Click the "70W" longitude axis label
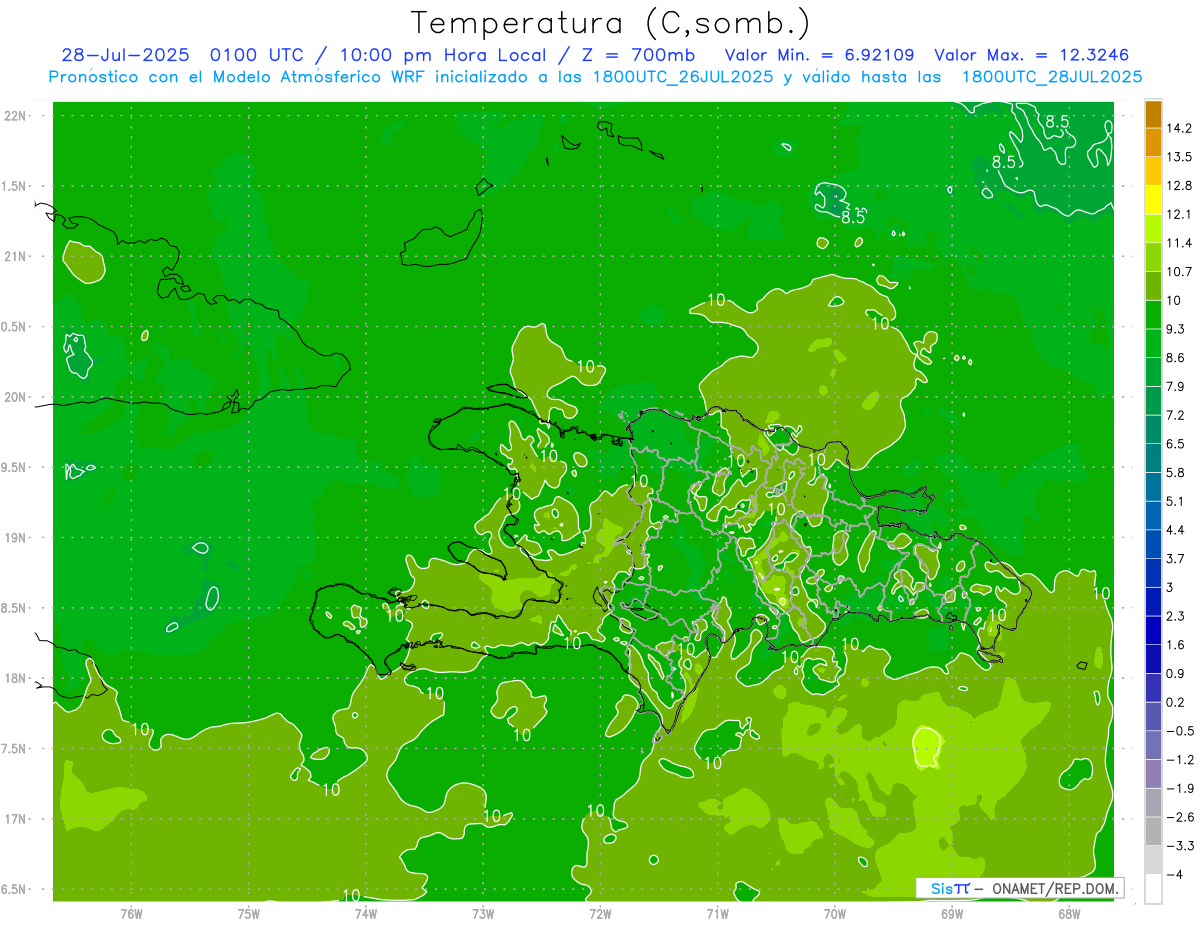 coord(835,914)
